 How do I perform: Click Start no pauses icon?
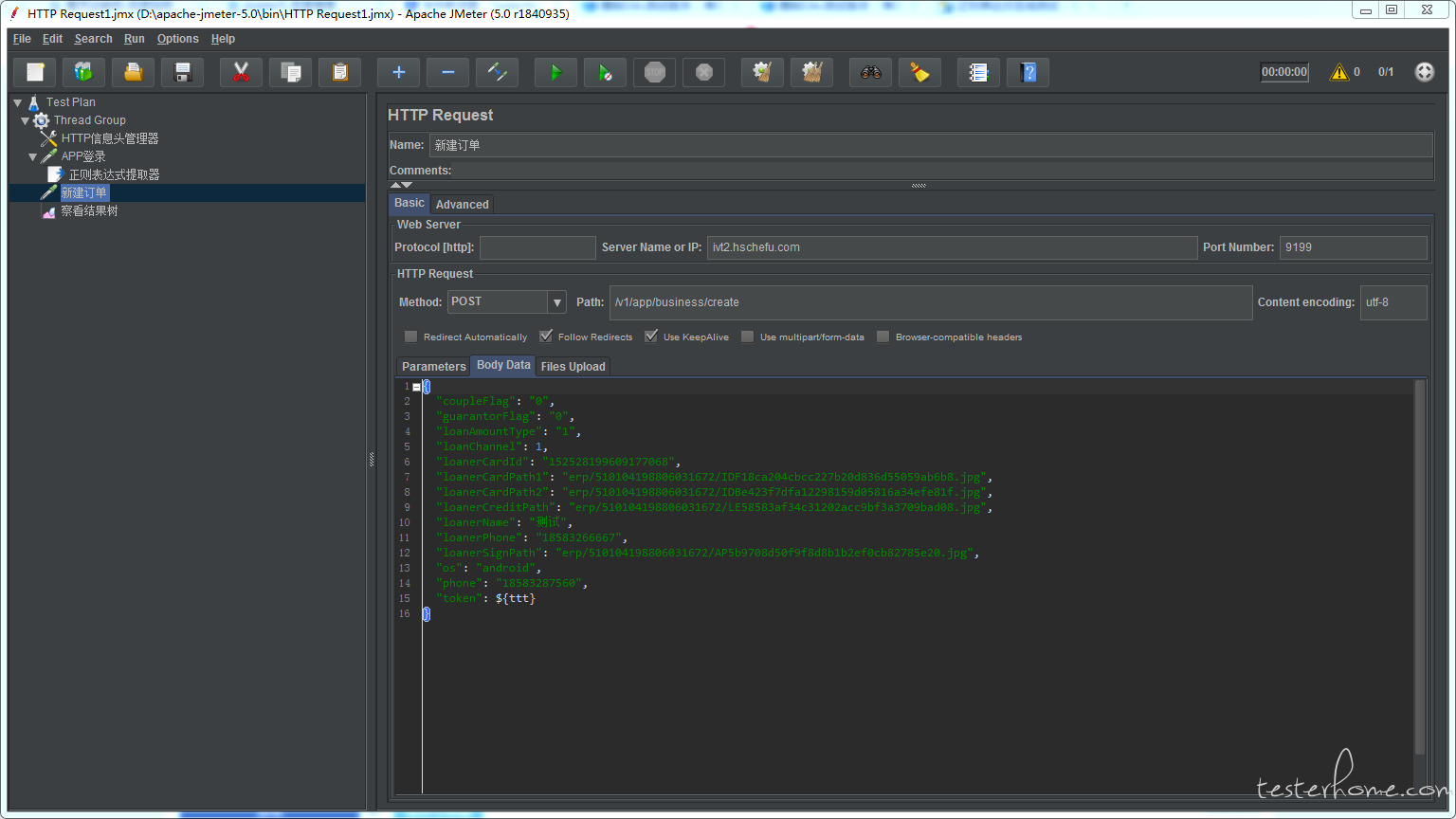point(605,72)
